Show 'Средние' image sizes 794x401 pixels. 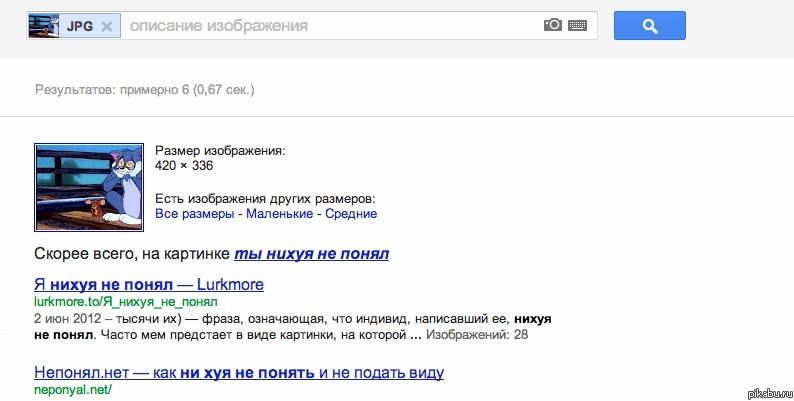(x=350, y=214)
